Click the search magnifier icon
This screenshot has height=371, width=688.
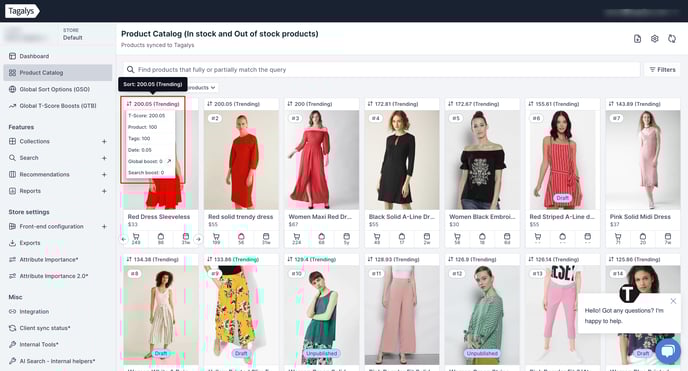click(x=130, y=70)
